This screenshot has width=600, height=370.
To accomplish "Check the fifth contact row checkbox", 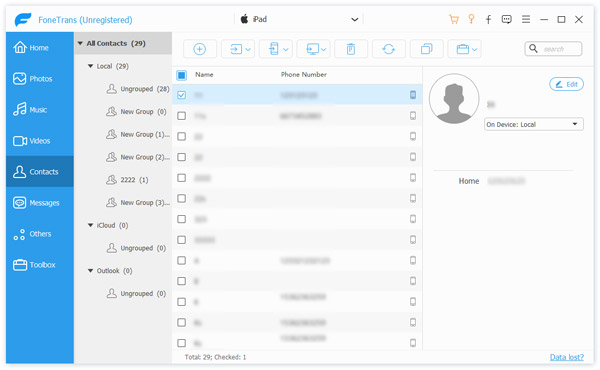I will point(182,178).
